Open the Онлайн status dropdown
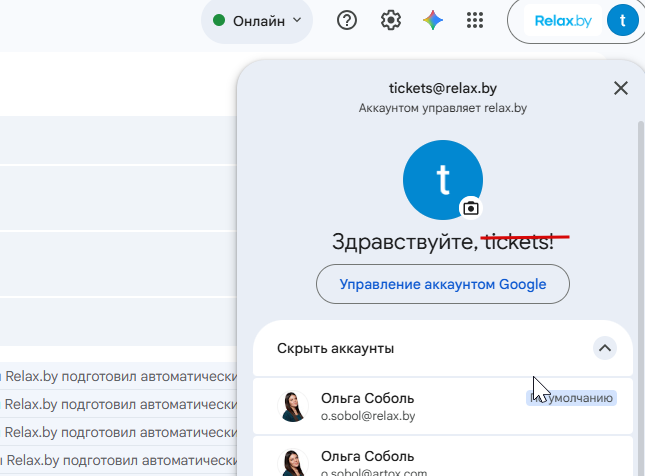The height and width of the screenshot is (476, 645). tap(257, 21)
